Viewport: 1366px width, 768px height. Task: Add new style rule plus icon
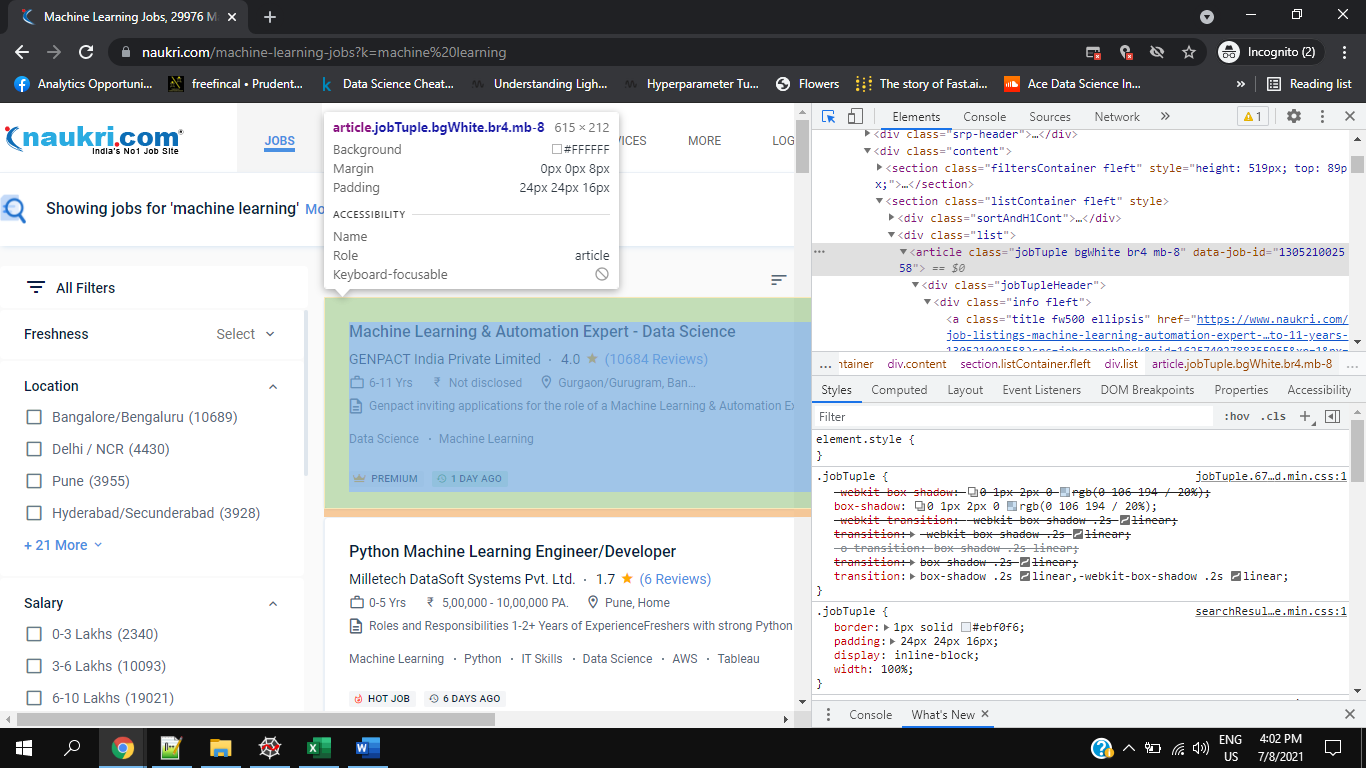coord(1305,416)
